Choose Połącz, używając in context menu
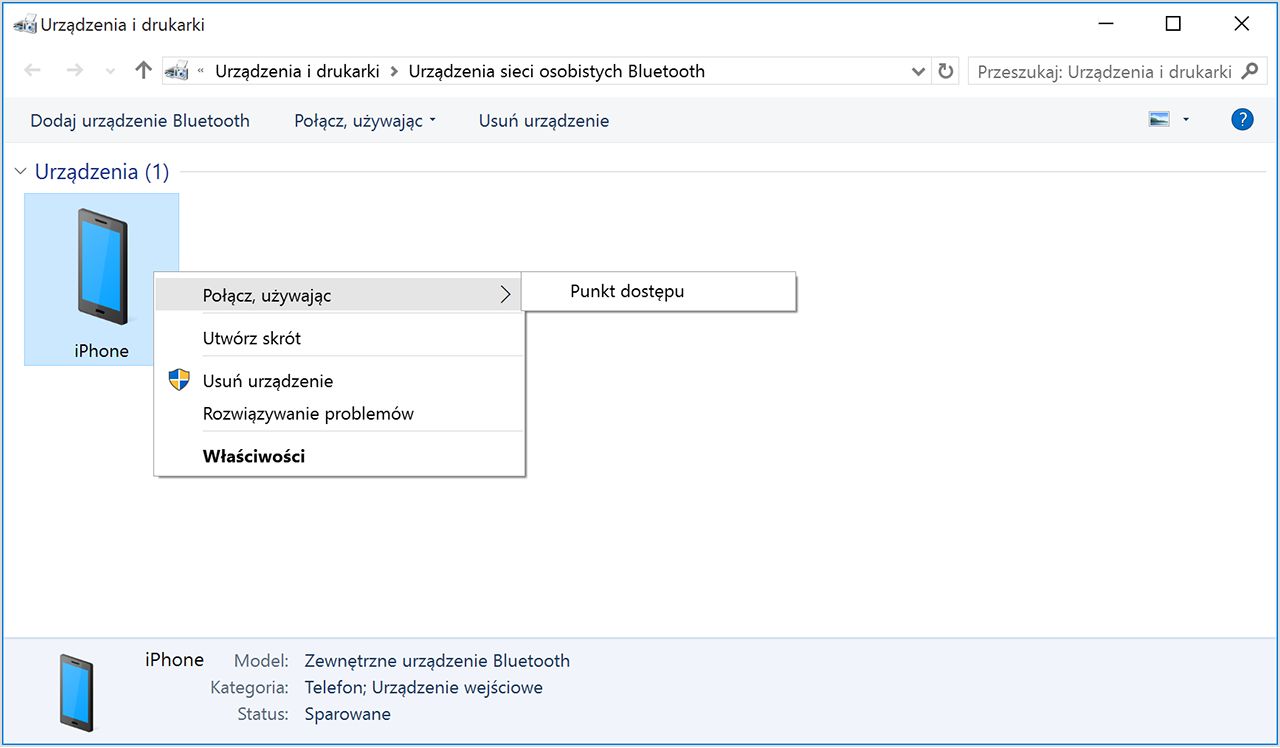This screenshot has height=748, width=1280. coord(339,295)
